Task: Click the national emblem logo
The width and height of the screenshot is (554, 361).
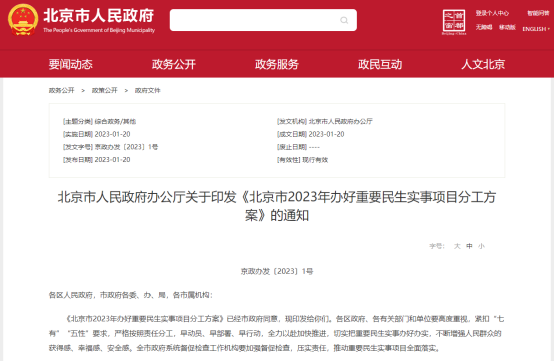Action: (x=23, y=20)
